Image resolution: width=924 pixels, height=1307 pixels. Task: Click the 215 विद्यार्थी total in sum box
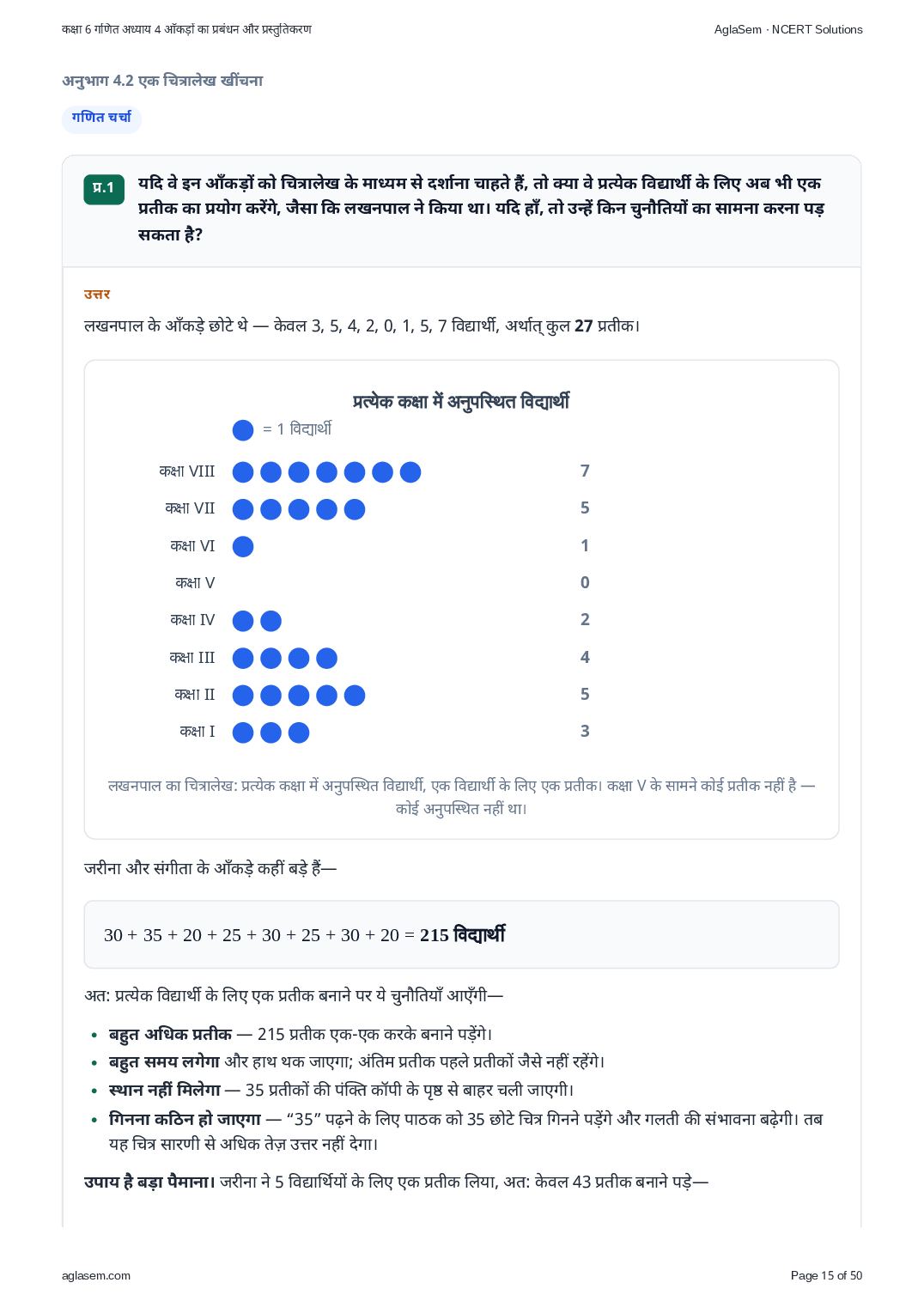462,934
